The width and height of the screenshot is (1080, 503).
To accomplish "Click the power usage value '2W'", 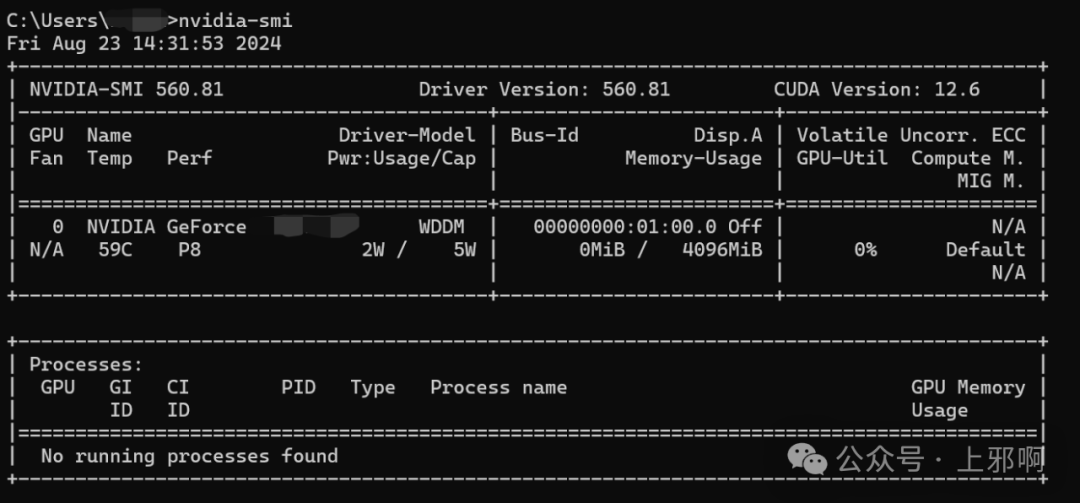I will coord(373,249).
